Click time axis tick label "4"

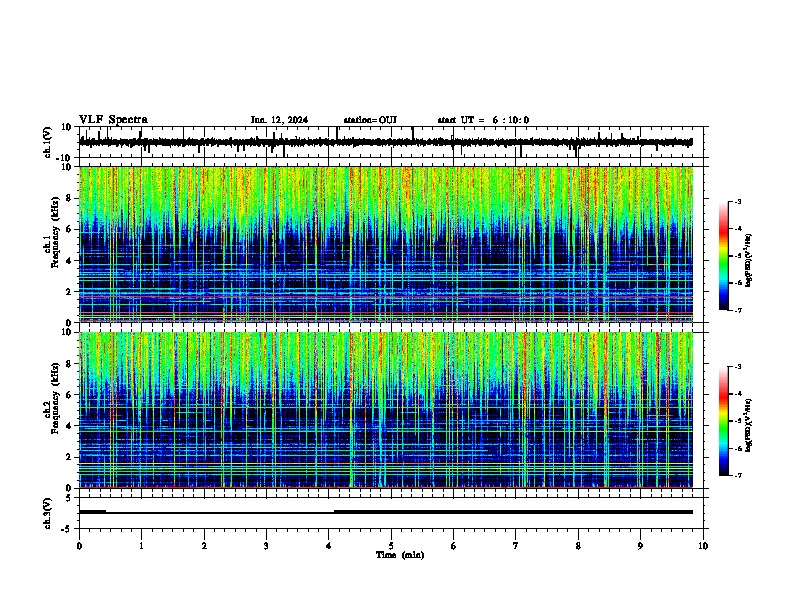coord(329,546)
